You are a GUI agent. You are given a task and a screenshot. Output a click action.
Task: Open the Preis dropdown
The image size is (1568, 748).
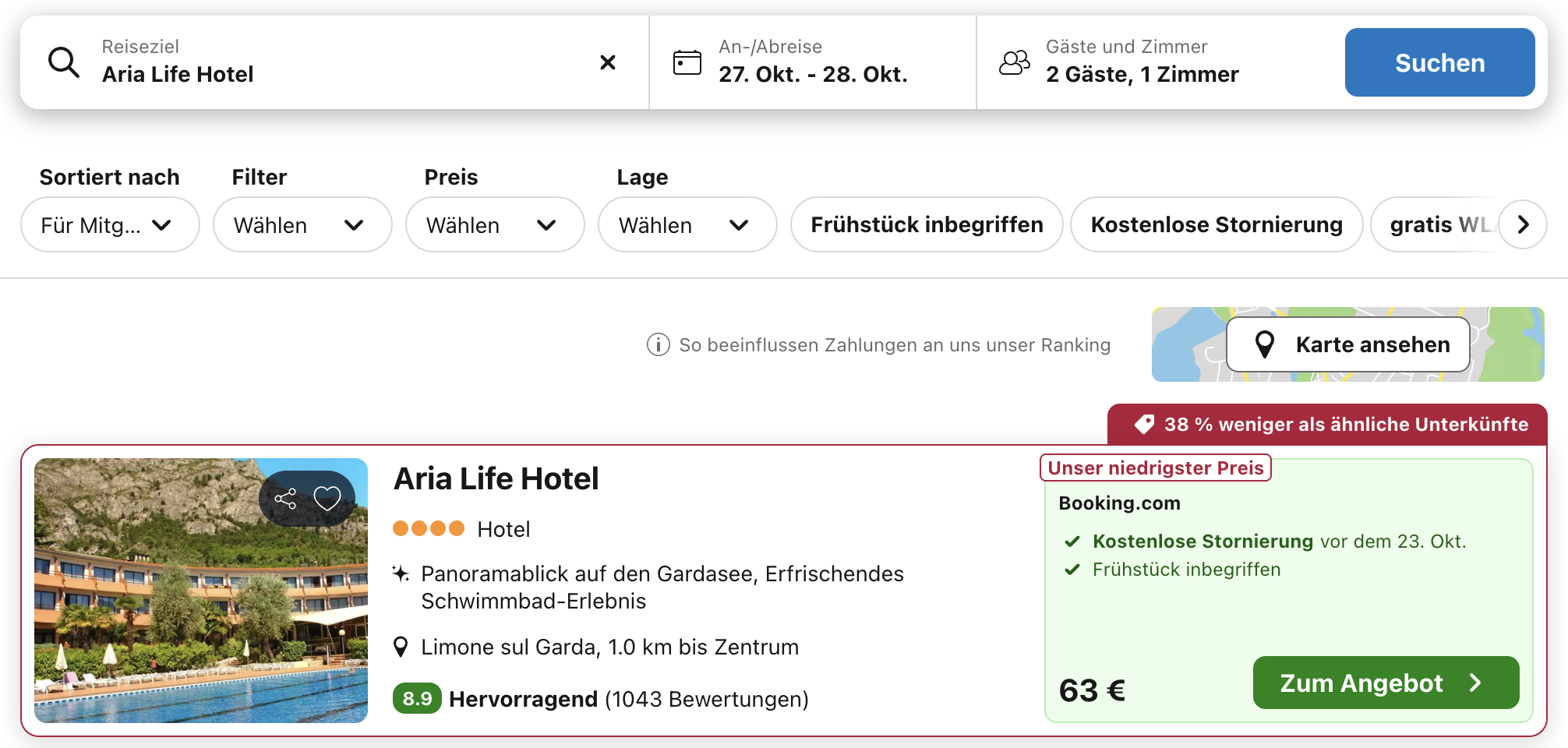pos(494,225)
